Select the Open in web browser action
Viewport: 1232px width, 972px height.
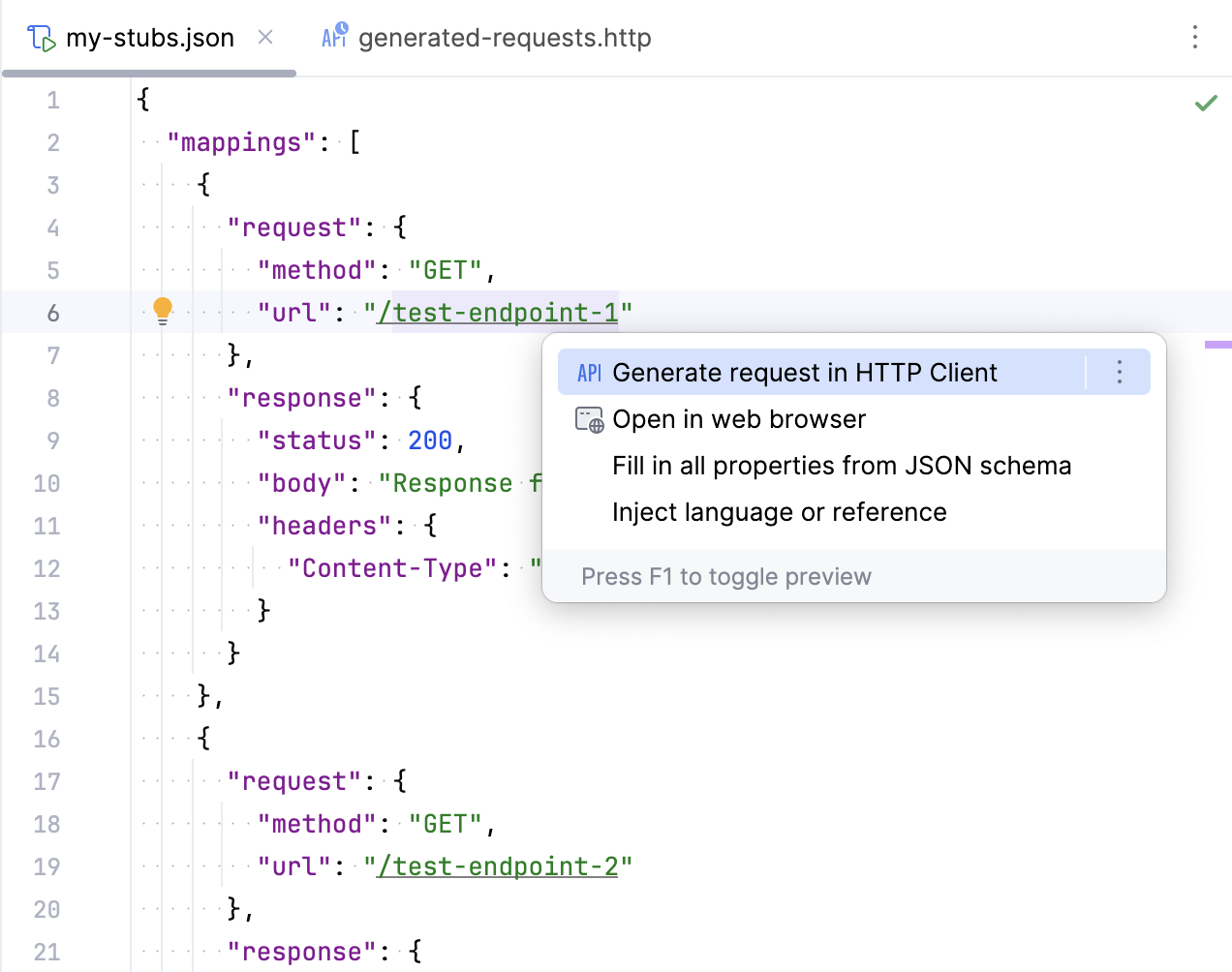click(x=739, y=418)
